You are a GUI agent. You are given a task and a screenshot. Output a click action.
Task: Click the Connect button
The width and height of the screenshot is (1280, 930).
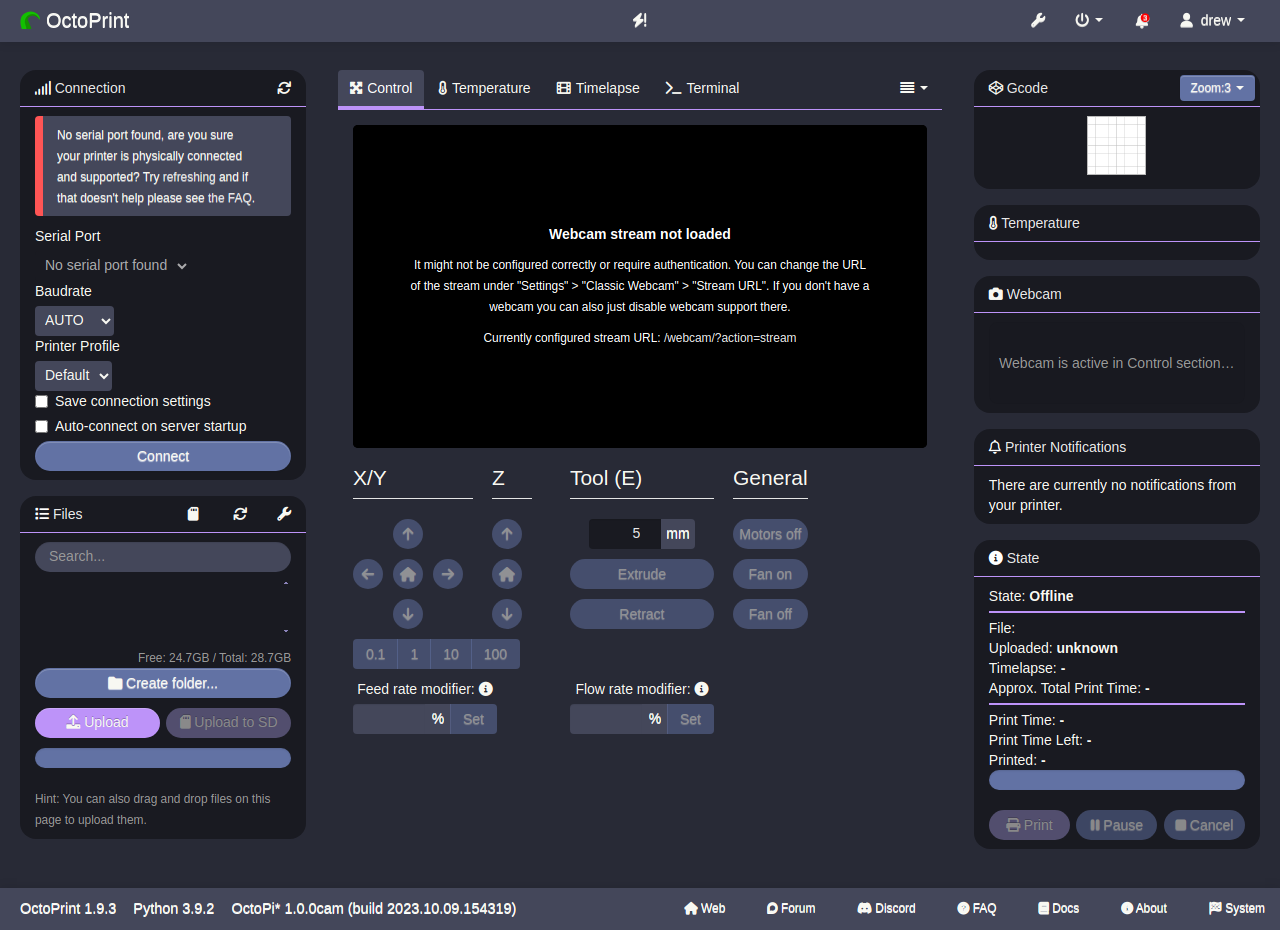click(163, 456)
